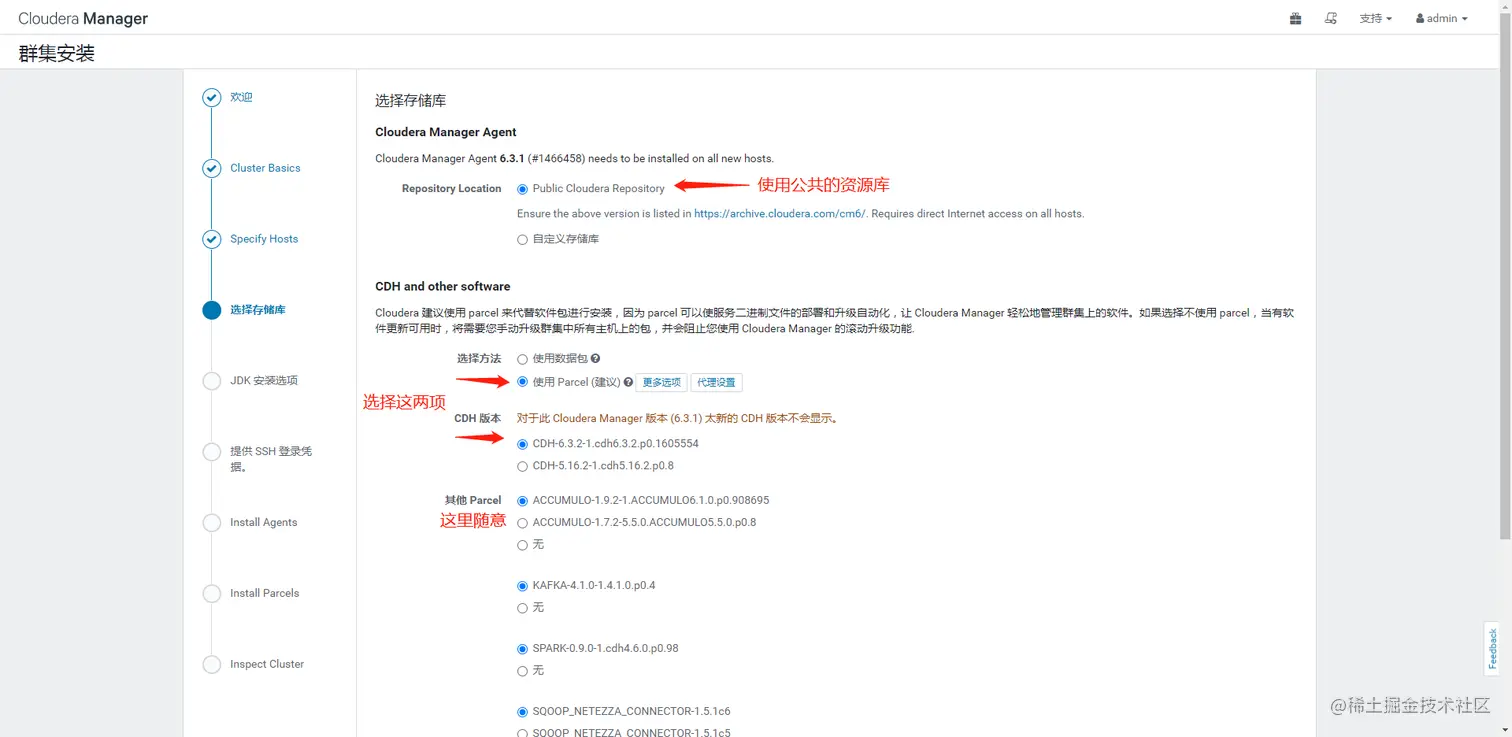Open the parcels gift-box icon in header
Viewport: 1512px width, 737px height.
1295,18
